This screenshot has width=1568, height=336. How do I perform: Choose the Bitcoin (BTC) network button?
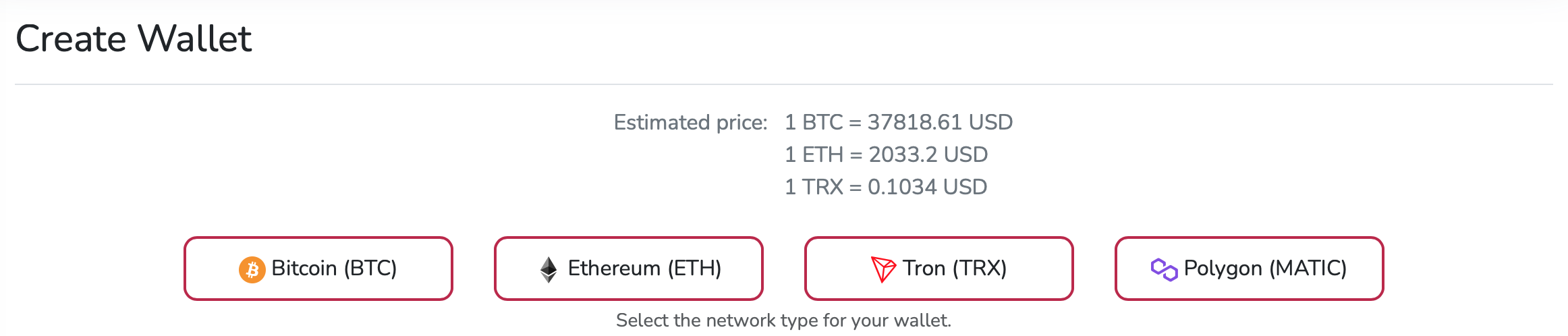(318, 269)
